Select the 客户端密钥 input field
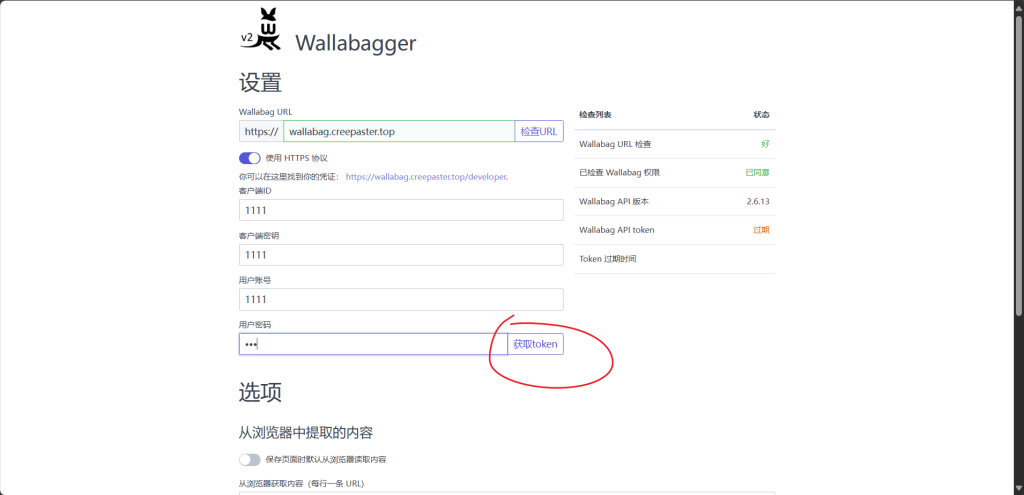The height and width of the screenshot is (495, 1024). click(401, 255)
